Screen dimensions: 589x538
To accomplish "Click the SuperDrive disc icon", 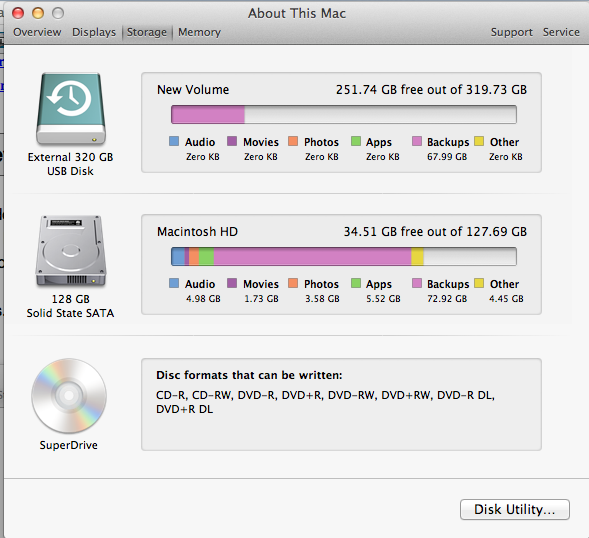I will click(69, 396).
